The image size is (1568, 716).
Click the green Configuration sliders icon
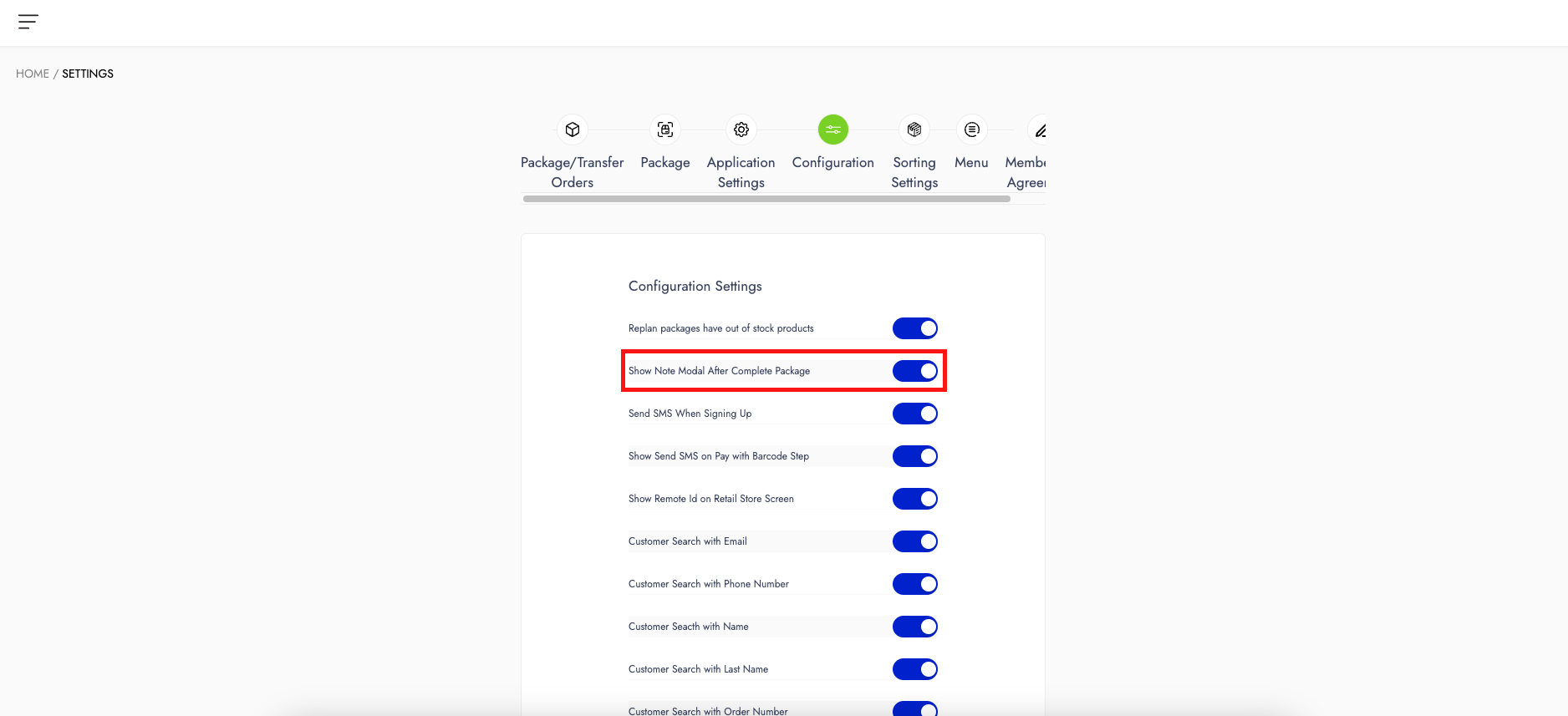click(833, 129)
